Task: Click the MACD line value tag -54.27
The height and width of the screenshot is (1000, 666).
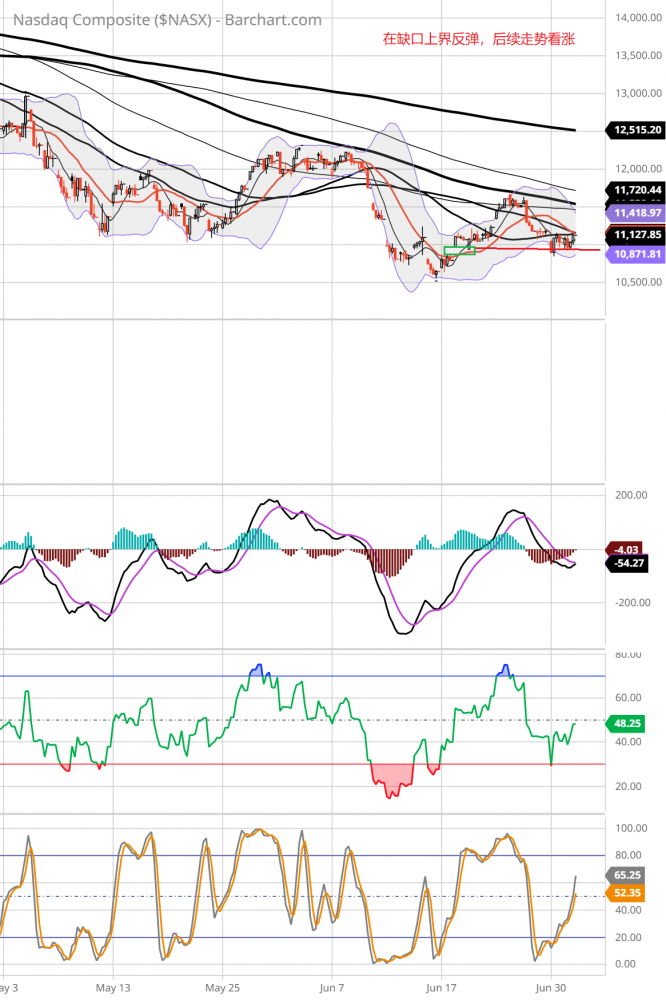Action: 630,564
